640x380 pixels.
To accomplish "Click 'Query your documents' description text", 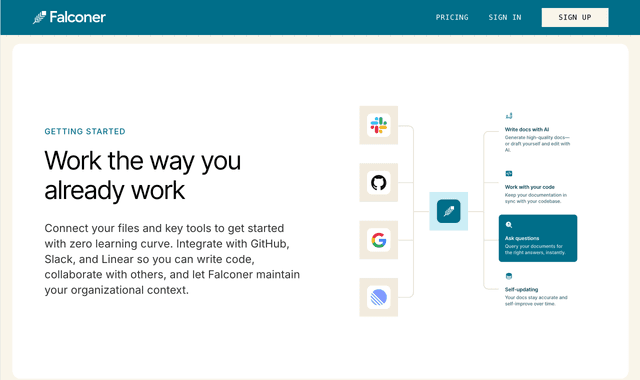I will 535,249.
